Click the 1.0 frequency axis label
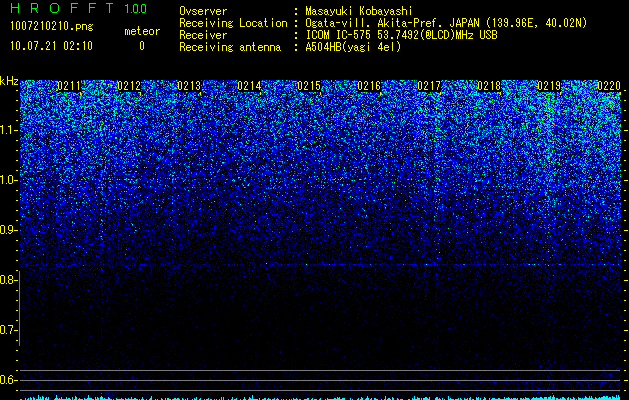This screenshot has height=400, width=629. point(7,180)
